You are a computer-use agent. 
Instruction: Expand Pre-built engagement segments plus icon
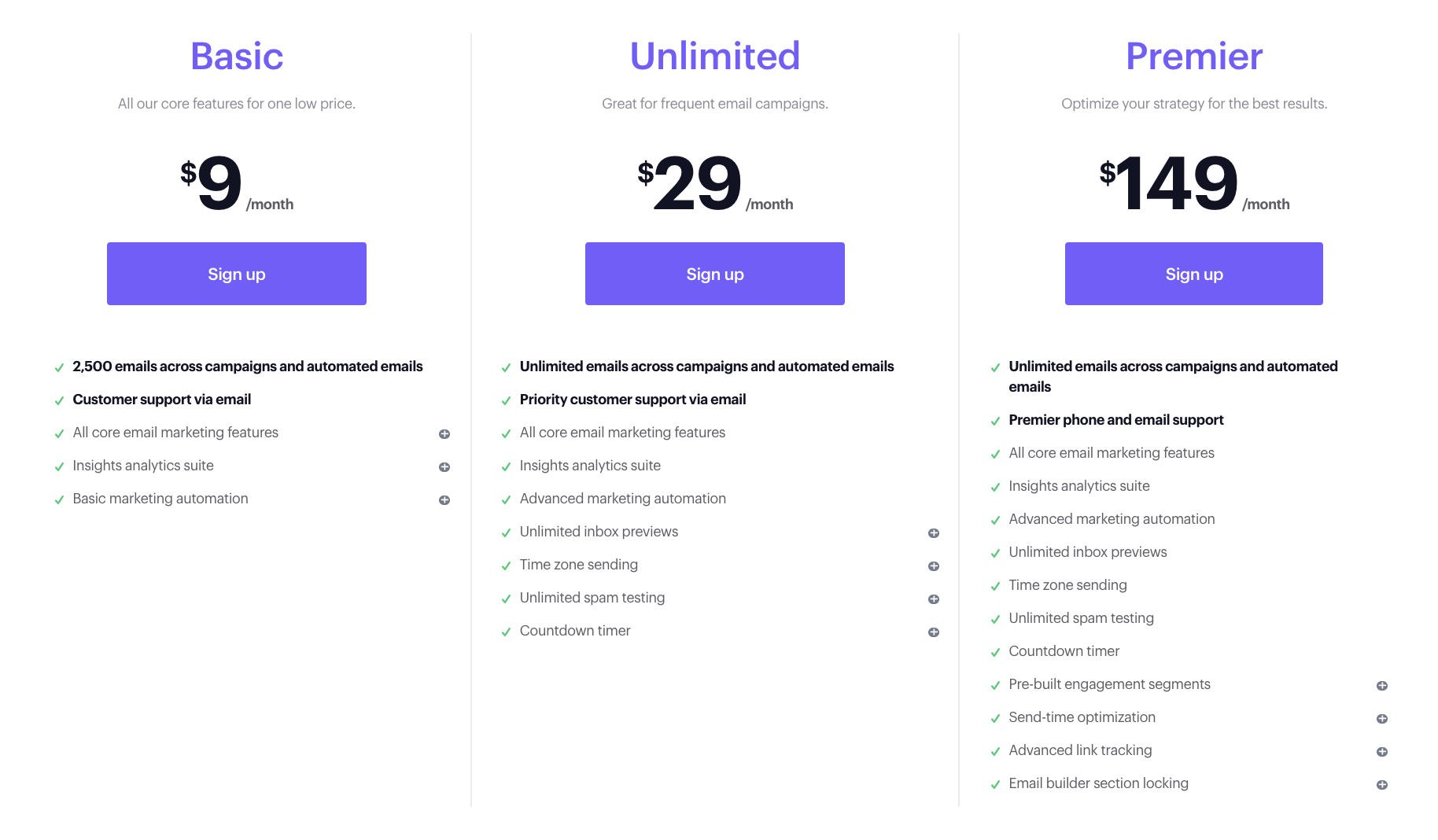pyautogui.click(x=1382, y=686)
